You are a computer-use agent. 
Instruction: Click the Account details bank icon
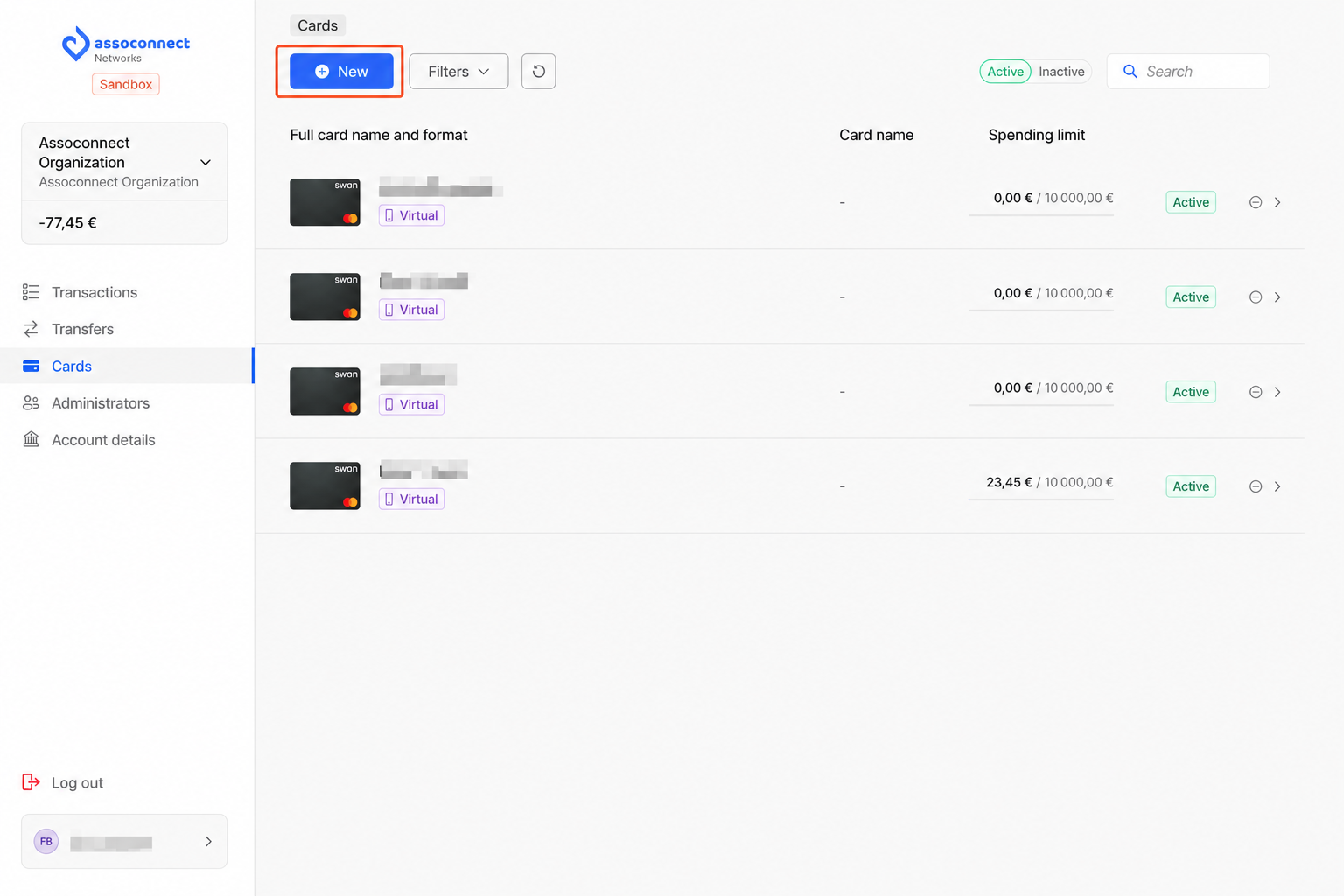31,439
